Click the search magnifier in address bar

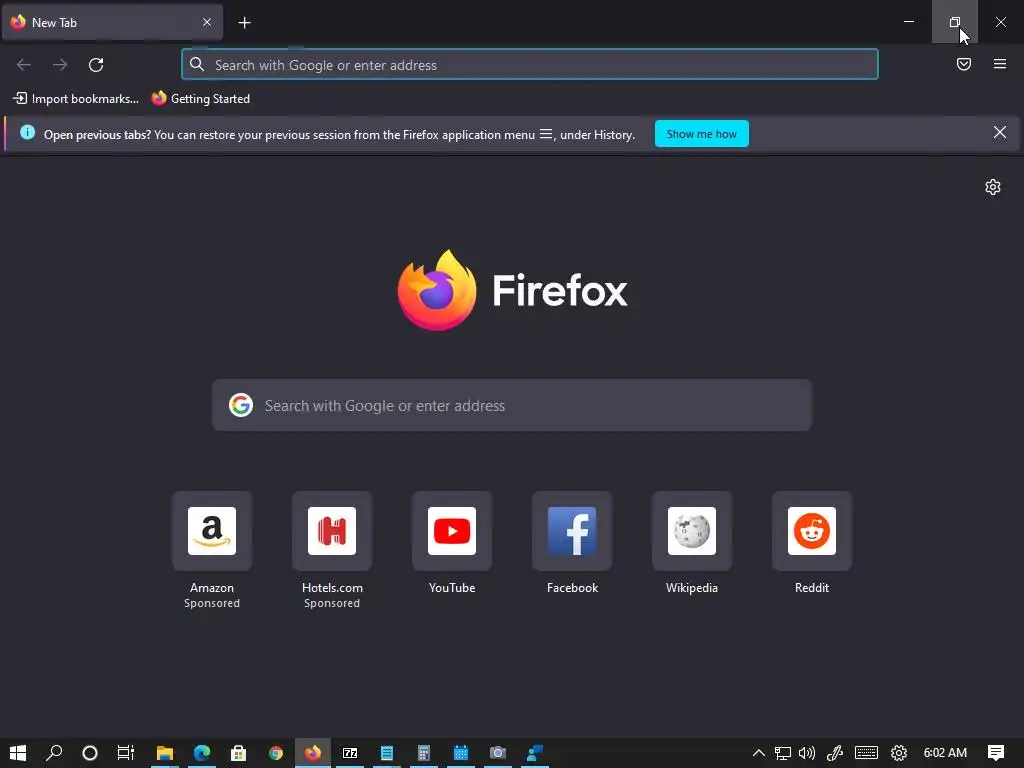[197, 64]
